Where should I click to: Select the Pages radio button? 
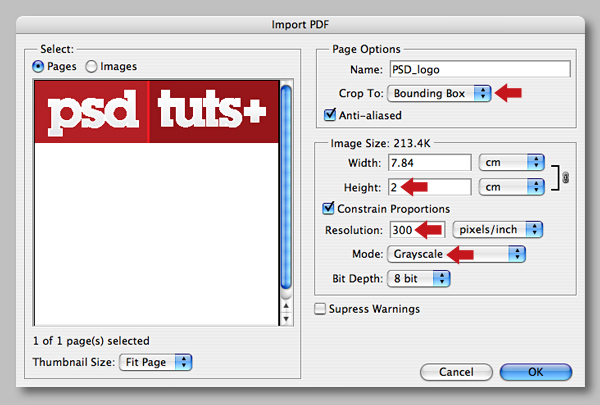tap(38, 67)
